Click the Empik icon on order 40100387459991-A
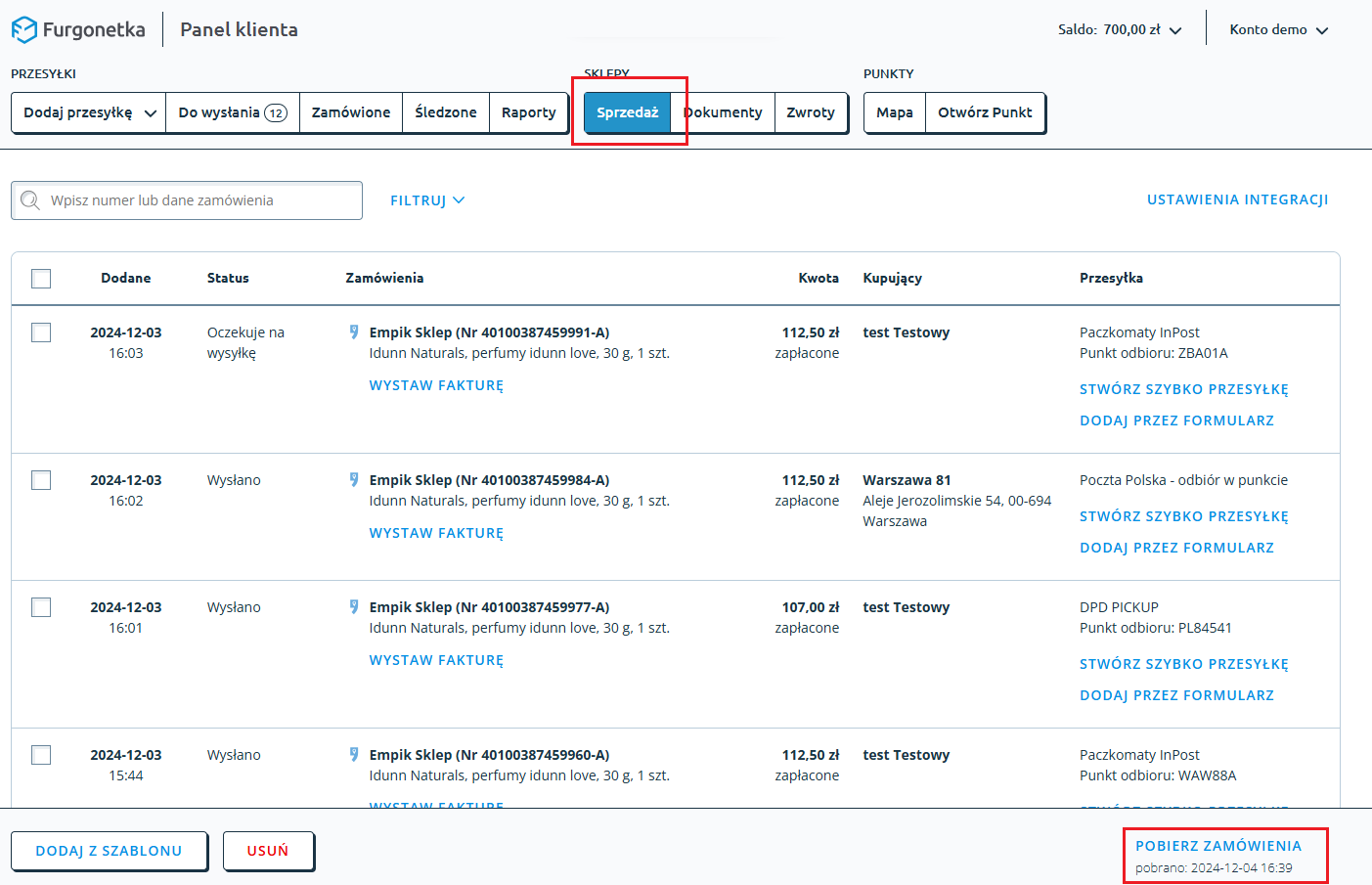Image resolution: width=1372 pixels, height=885 pixels. 354,332
